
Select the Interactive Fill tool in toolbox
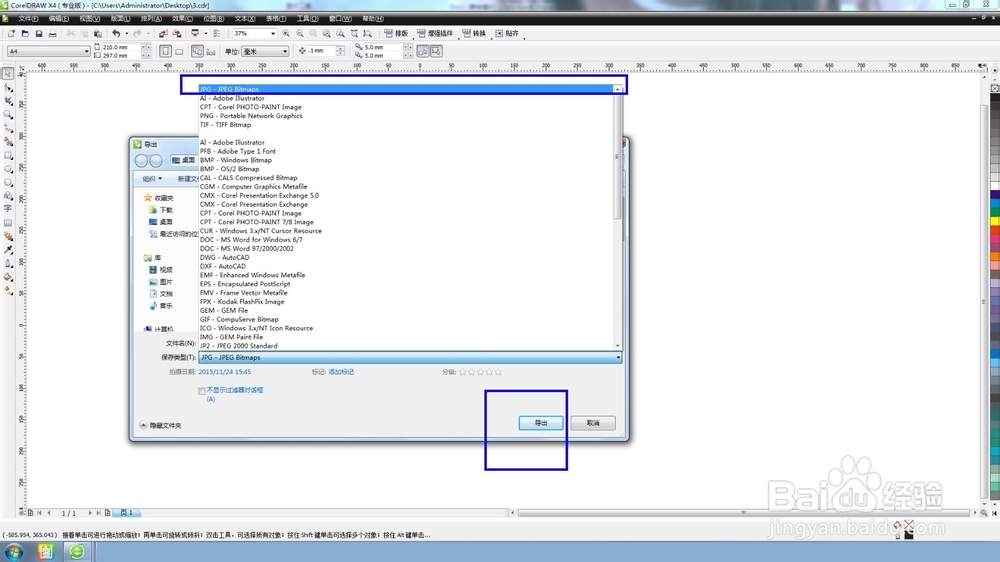point(8,290)
